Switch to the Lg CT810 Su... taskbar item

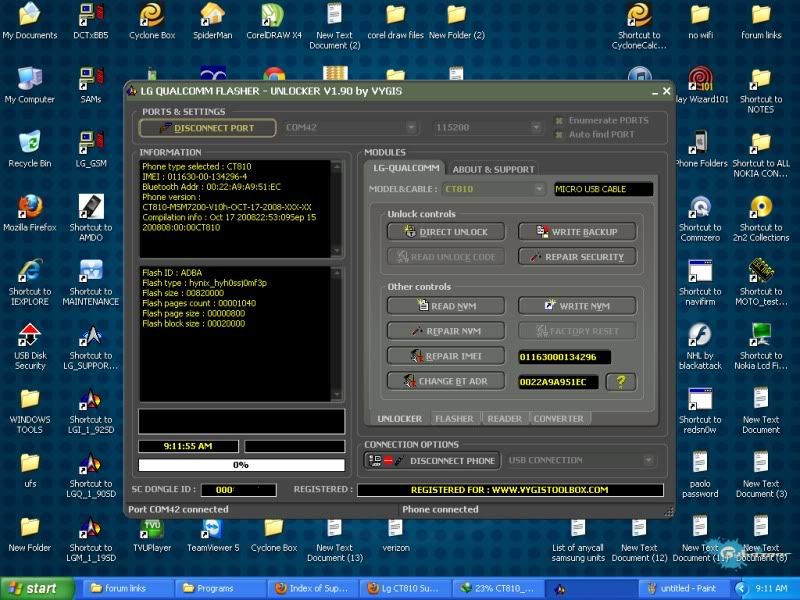pos(407,588)
